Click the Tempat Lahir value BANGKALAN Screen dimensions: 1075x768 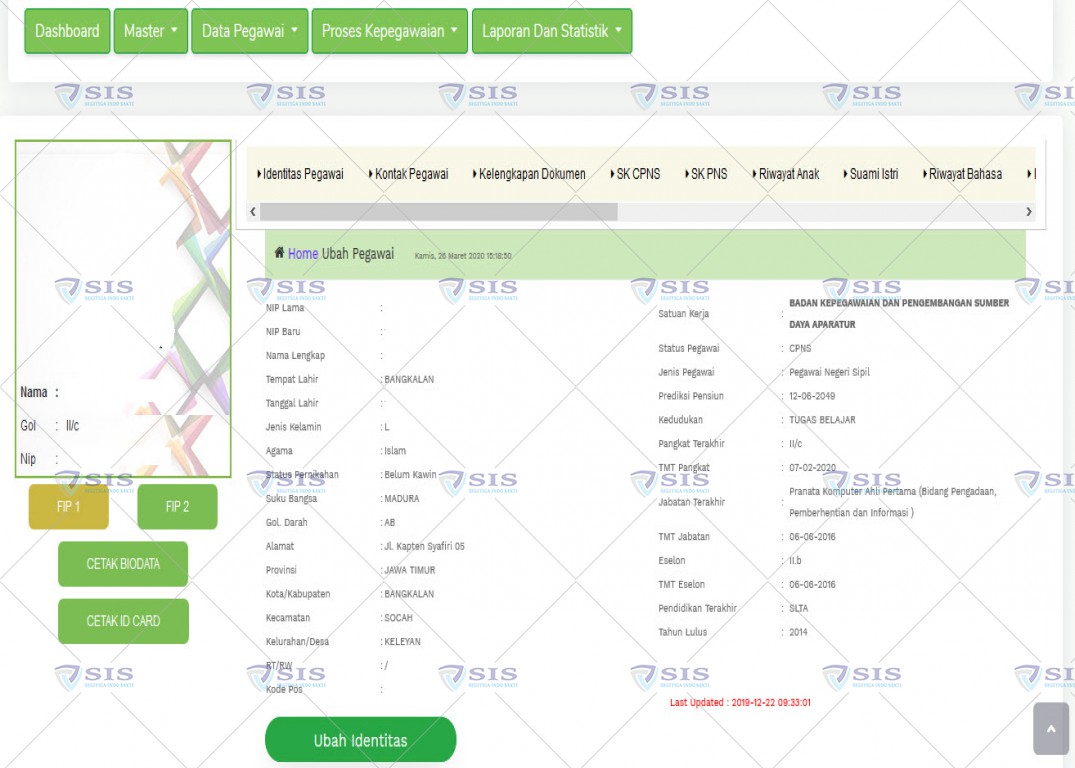(x=409, y=379)
